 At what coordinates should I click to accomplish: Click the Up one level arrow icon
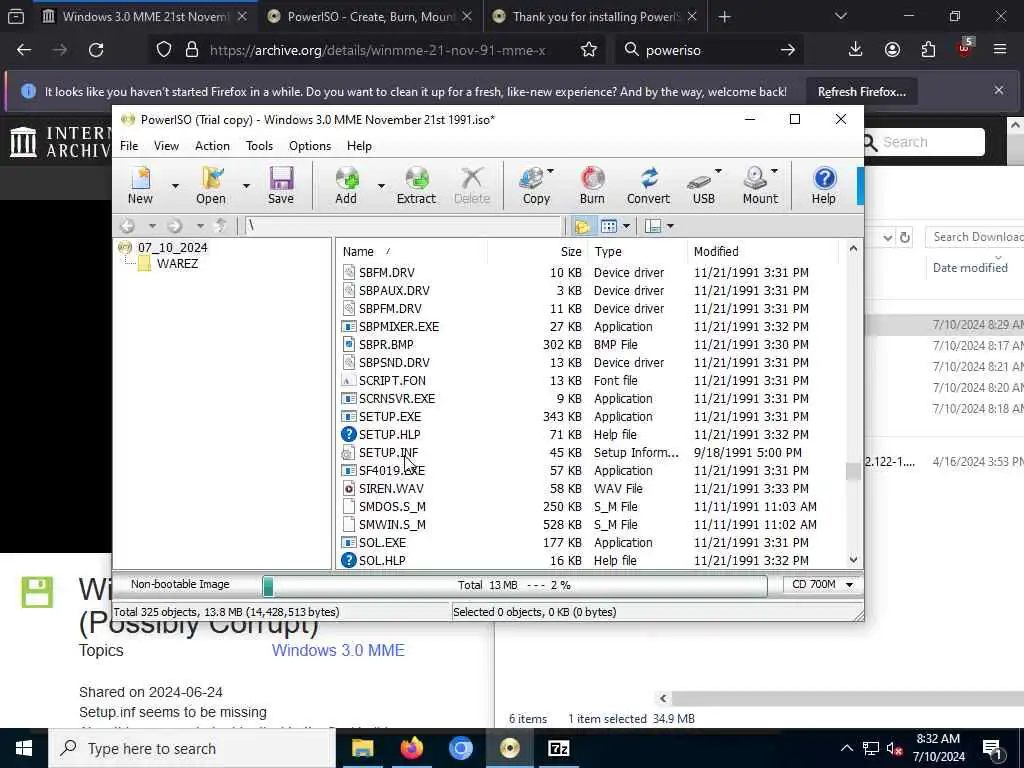click(x=221, y=226)
